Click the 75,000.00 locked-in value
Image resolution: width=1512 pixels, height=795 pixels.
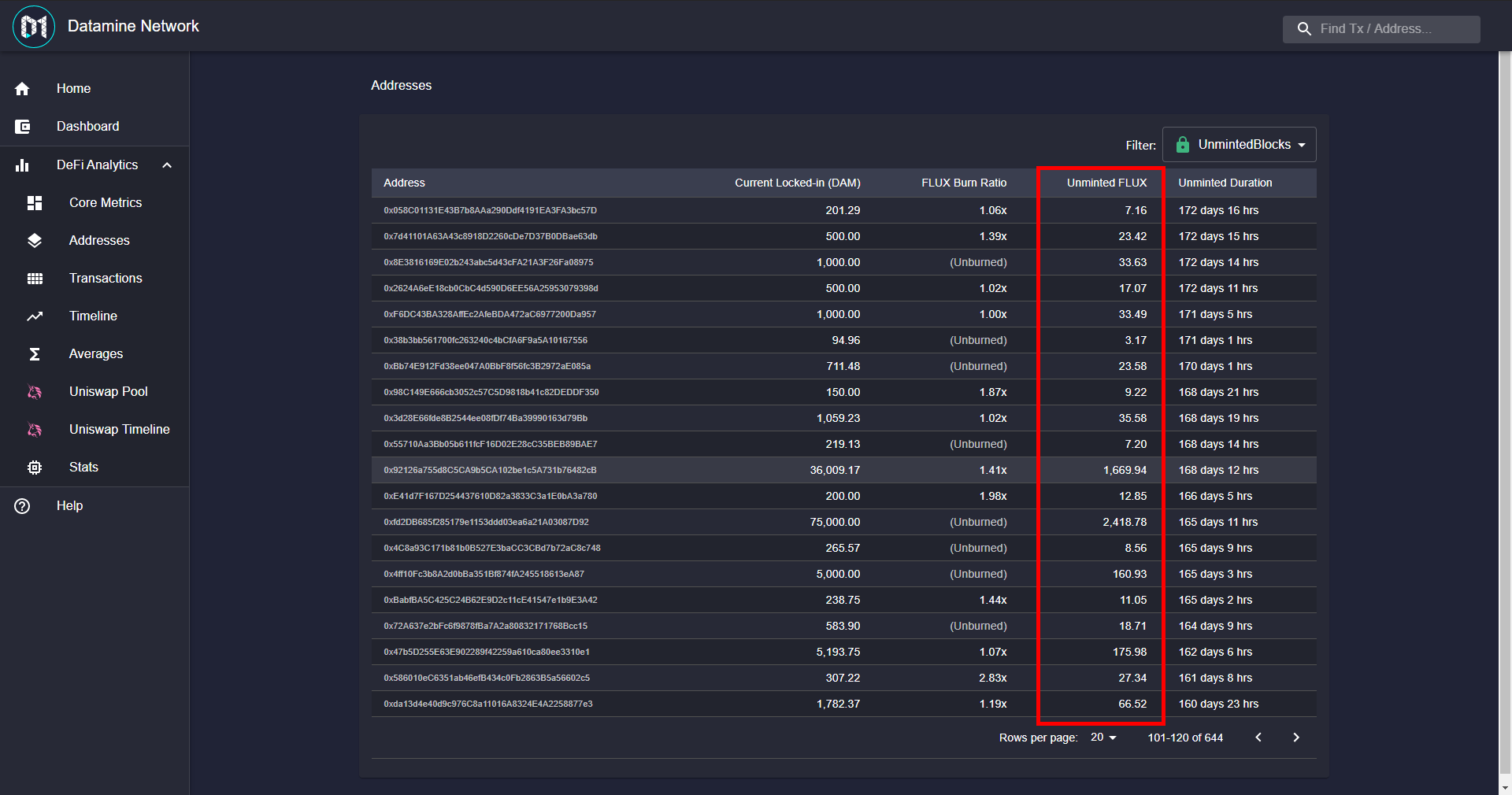835,522
